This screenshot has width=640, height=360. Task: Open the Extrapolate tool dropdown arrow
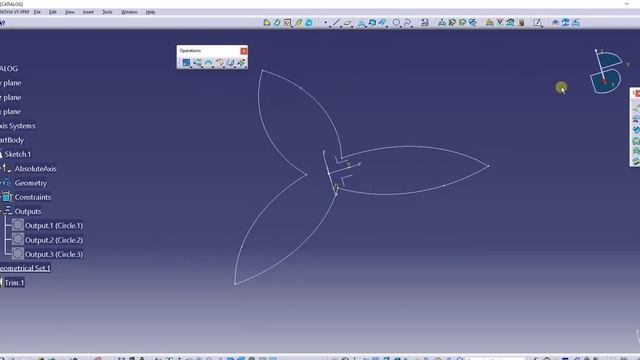point(246,67)
